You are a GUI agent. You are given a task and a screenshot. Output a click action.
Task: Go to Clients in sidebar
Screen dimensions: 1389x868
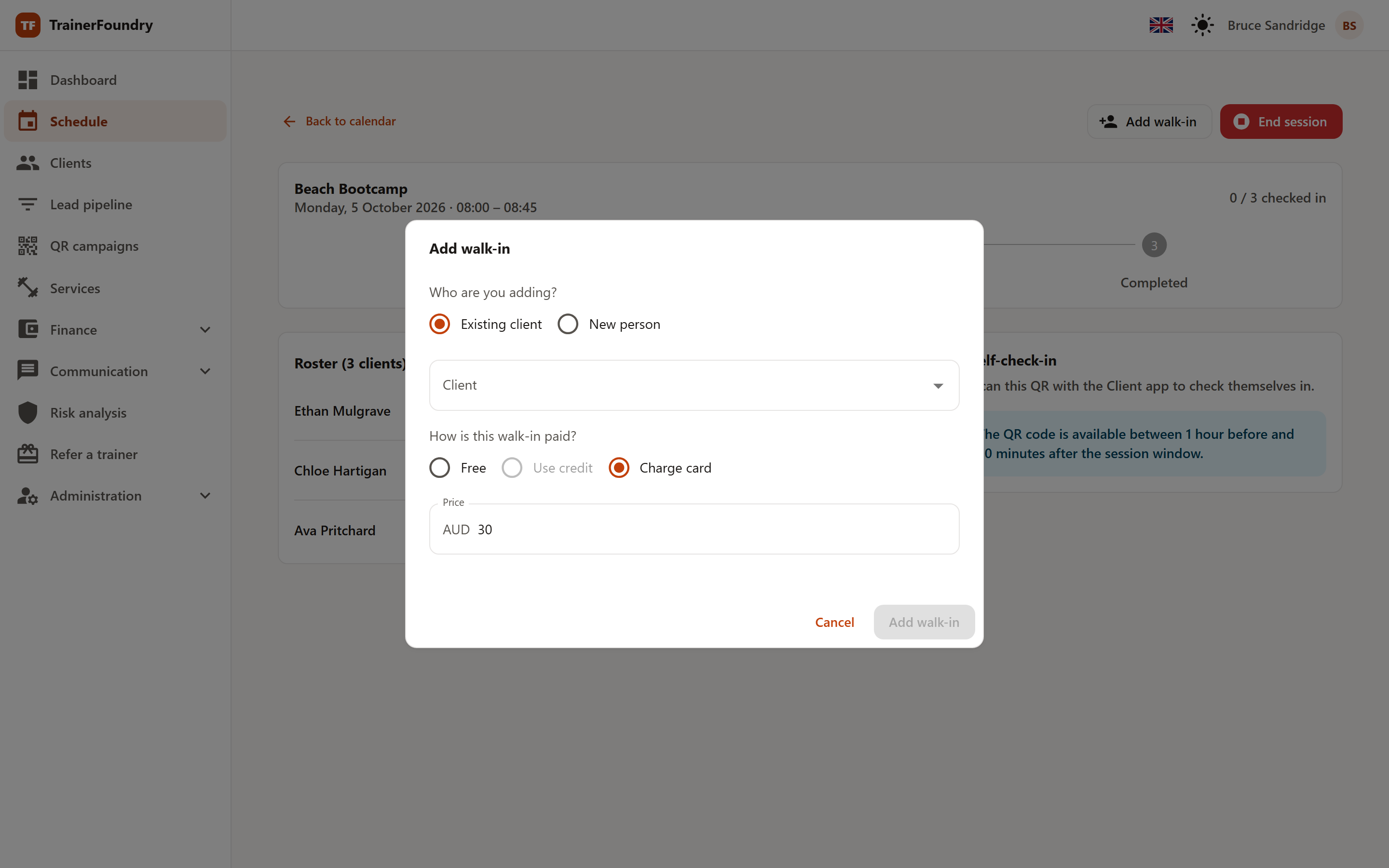[x=115, y=163]
